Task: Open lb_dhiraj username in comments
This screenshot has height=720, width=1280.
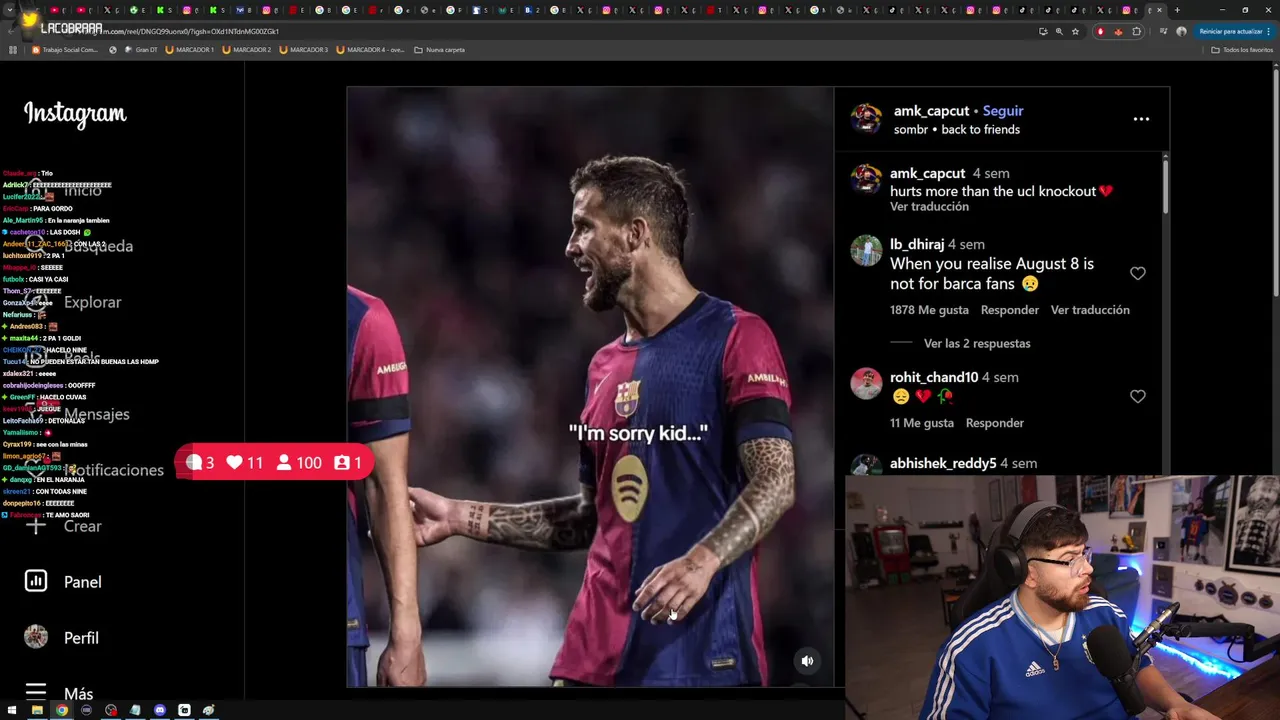Action: (917, 244)
